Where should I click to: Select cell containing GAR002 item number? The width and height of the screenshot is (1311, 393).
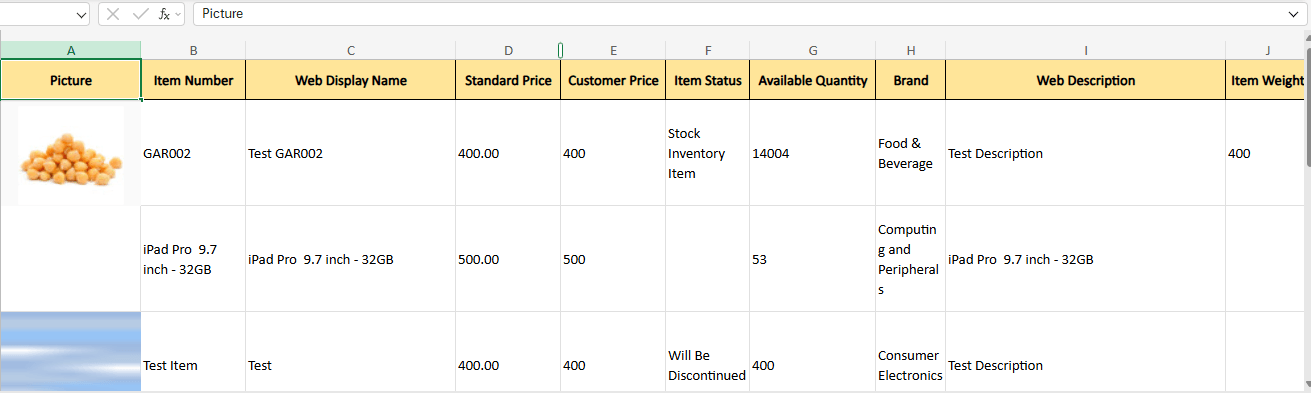coord(193,153)
